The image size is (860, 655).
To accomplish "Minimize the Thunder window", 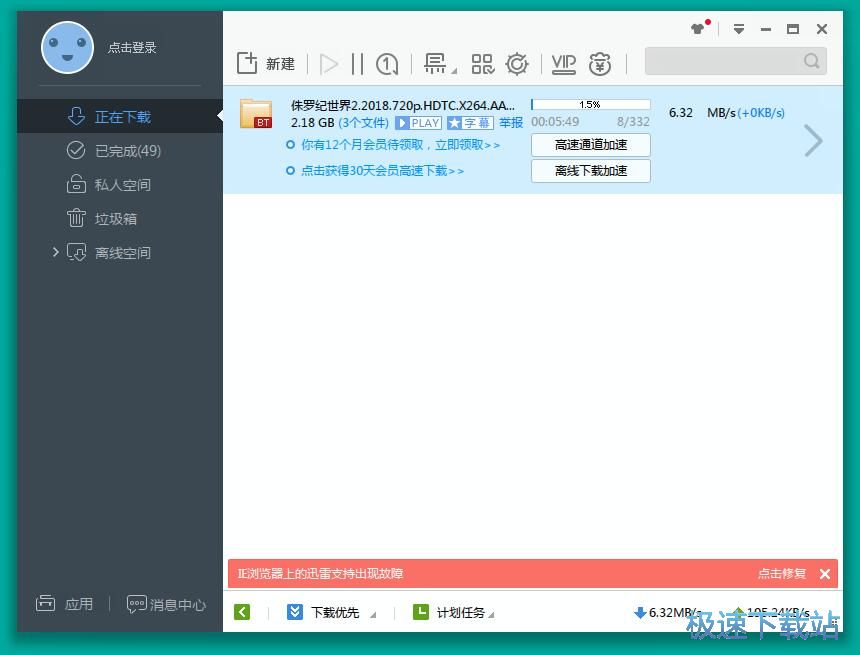I will click(x=766, y=29).
